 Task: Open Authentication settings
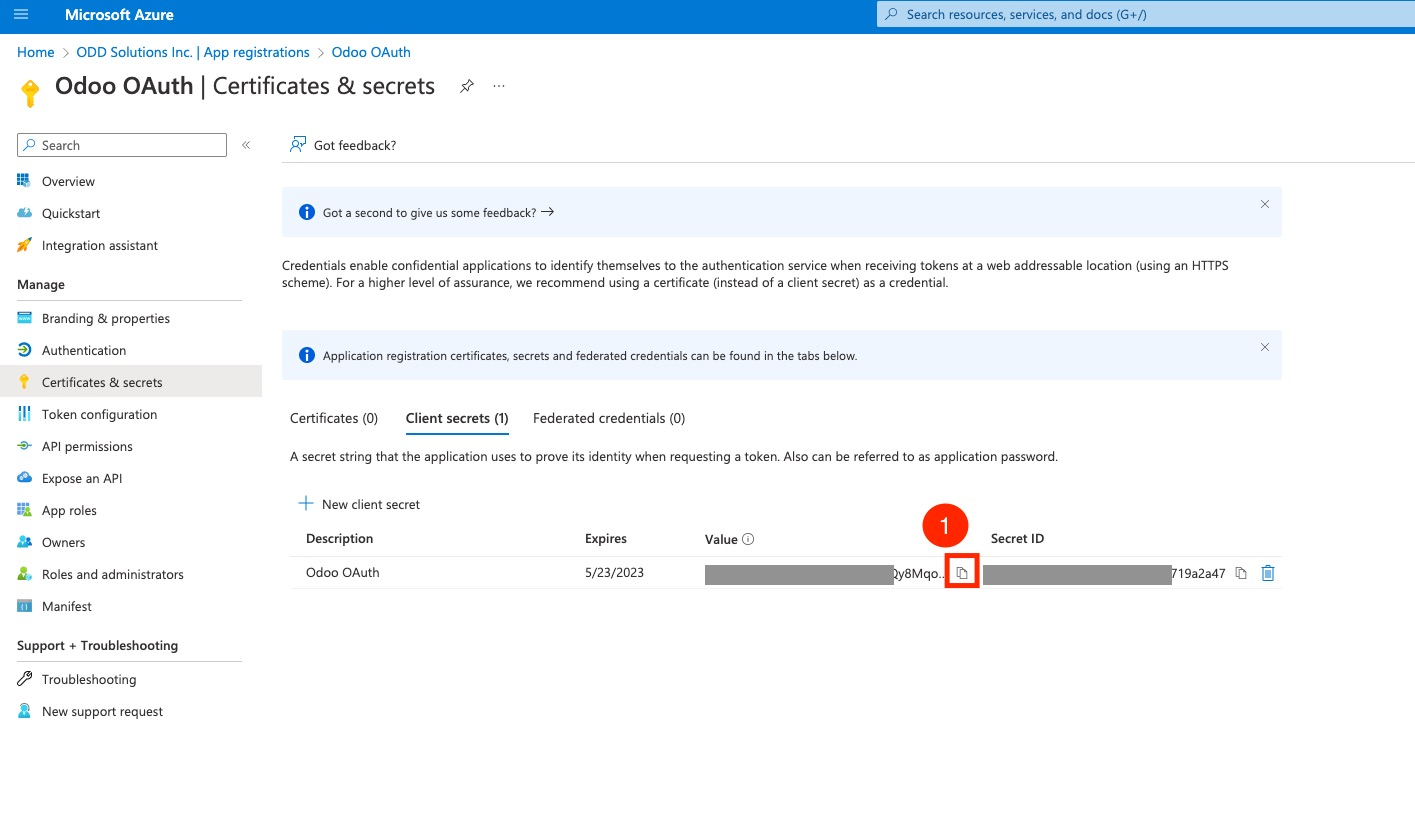coord(84,350)
